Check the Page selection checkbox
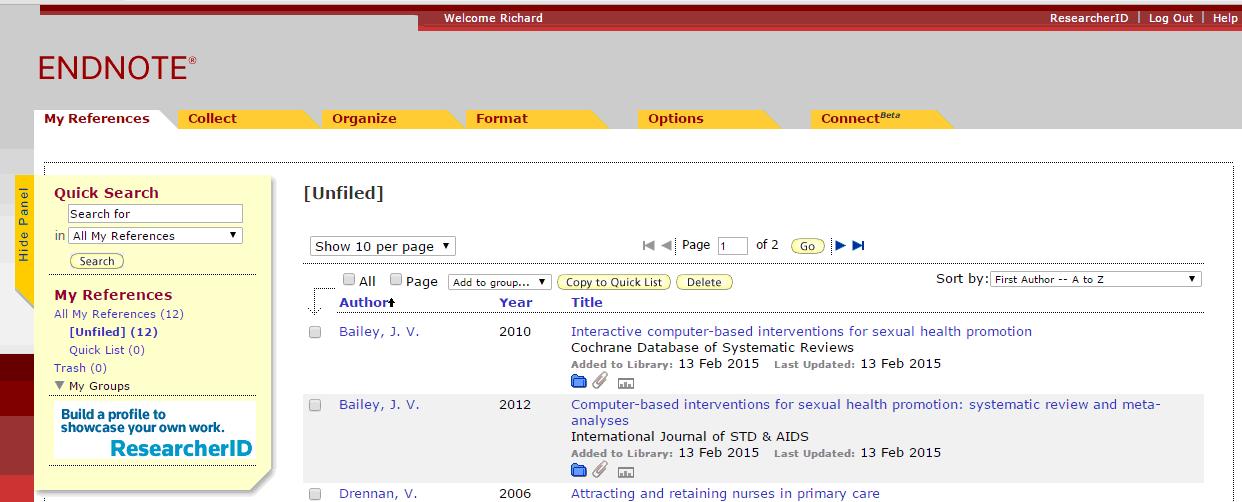This screenshot has height=502, width=1242. click(x=396, y=280)
